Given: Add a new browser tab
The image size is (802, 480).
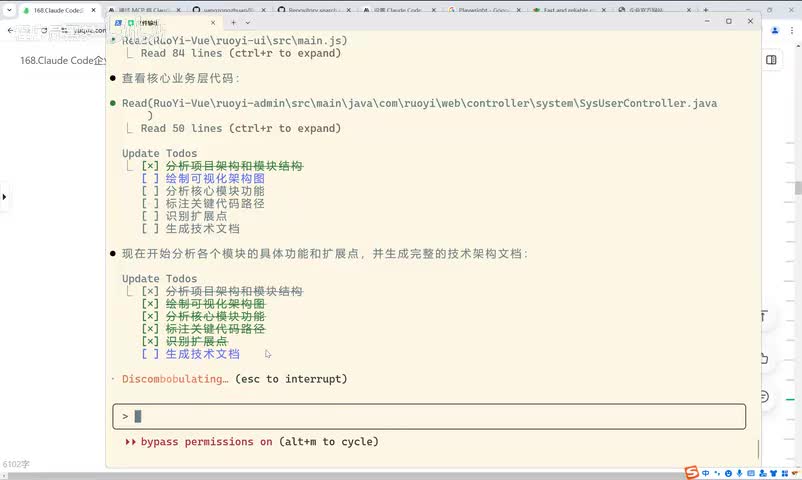Looking at the screenshot, I should point(706,10).
